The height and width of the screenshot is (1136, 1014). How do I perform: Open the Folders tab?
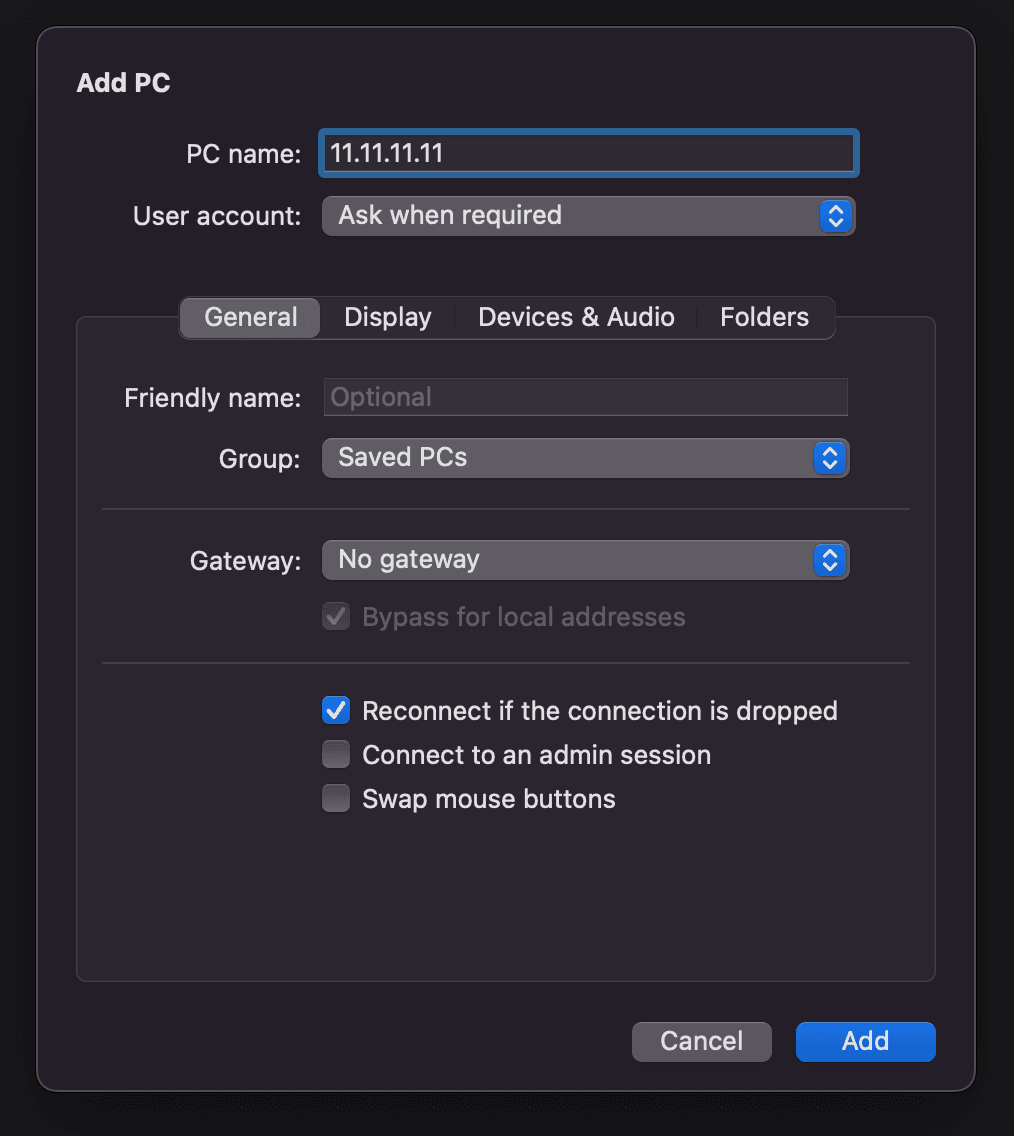[x=764, y=317]
